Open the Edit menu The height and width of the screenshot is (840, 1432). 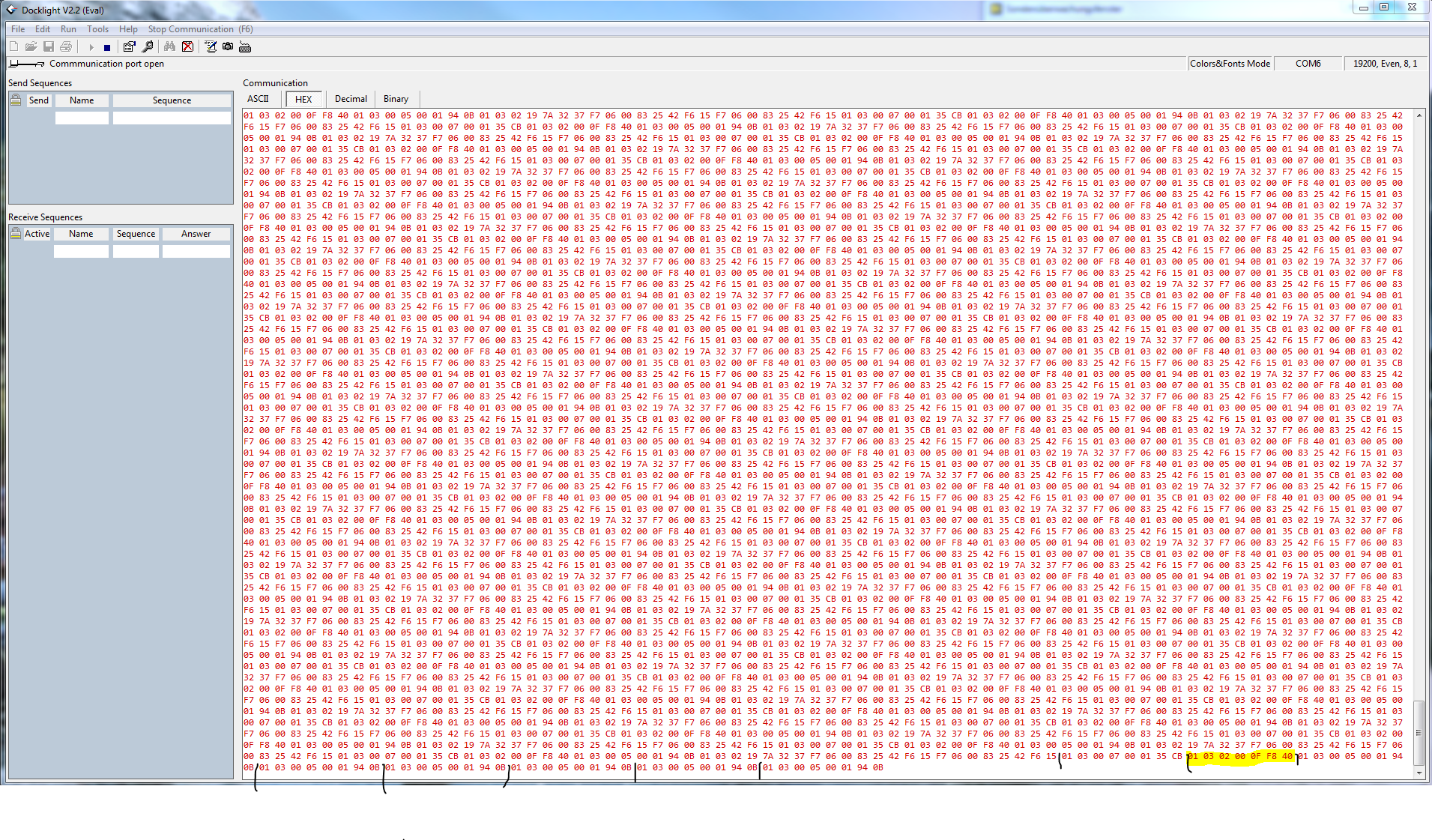click(x=43, y=29)
